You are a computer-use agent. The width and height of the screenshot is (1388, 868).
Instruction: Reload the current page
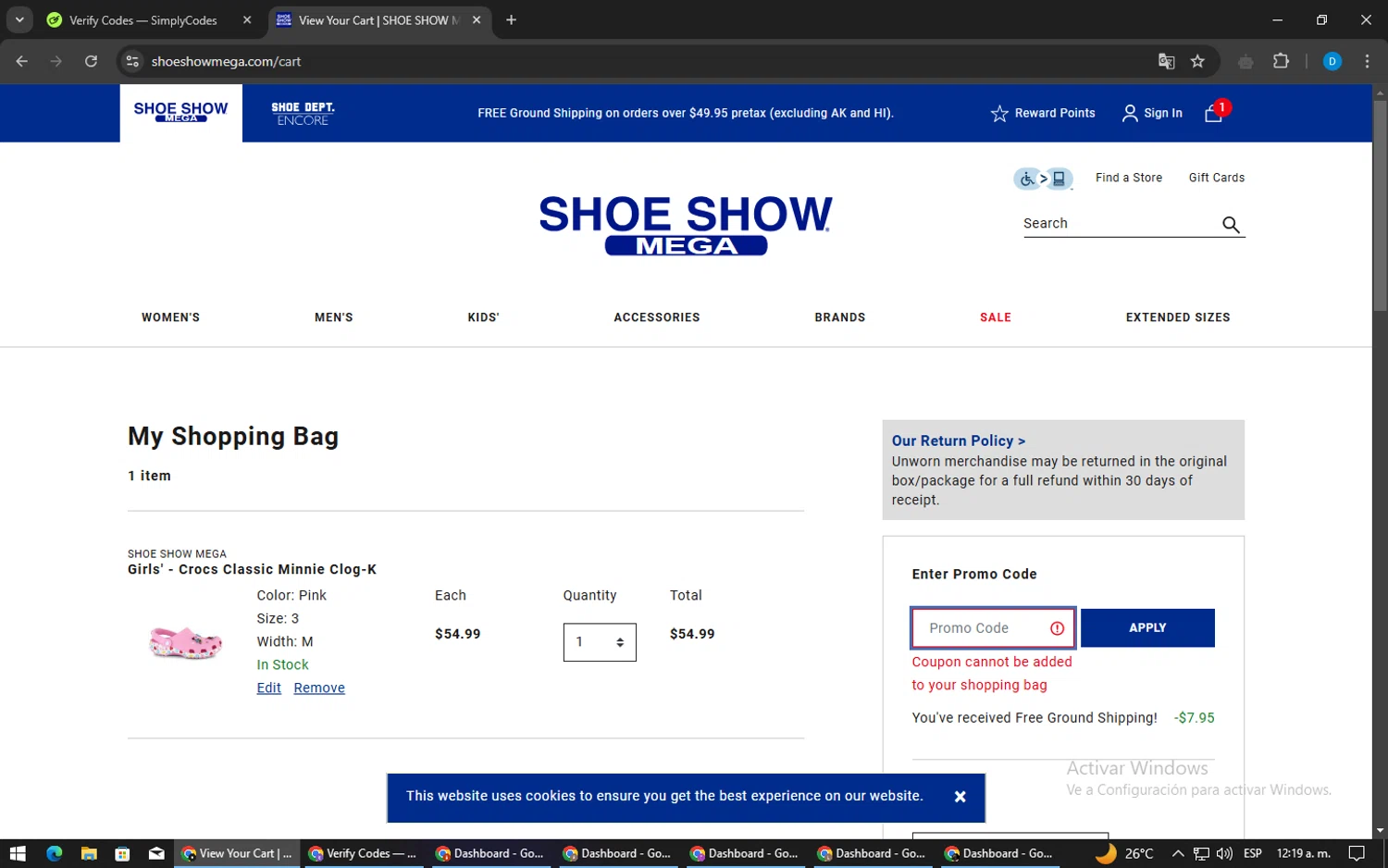point(91,61)
